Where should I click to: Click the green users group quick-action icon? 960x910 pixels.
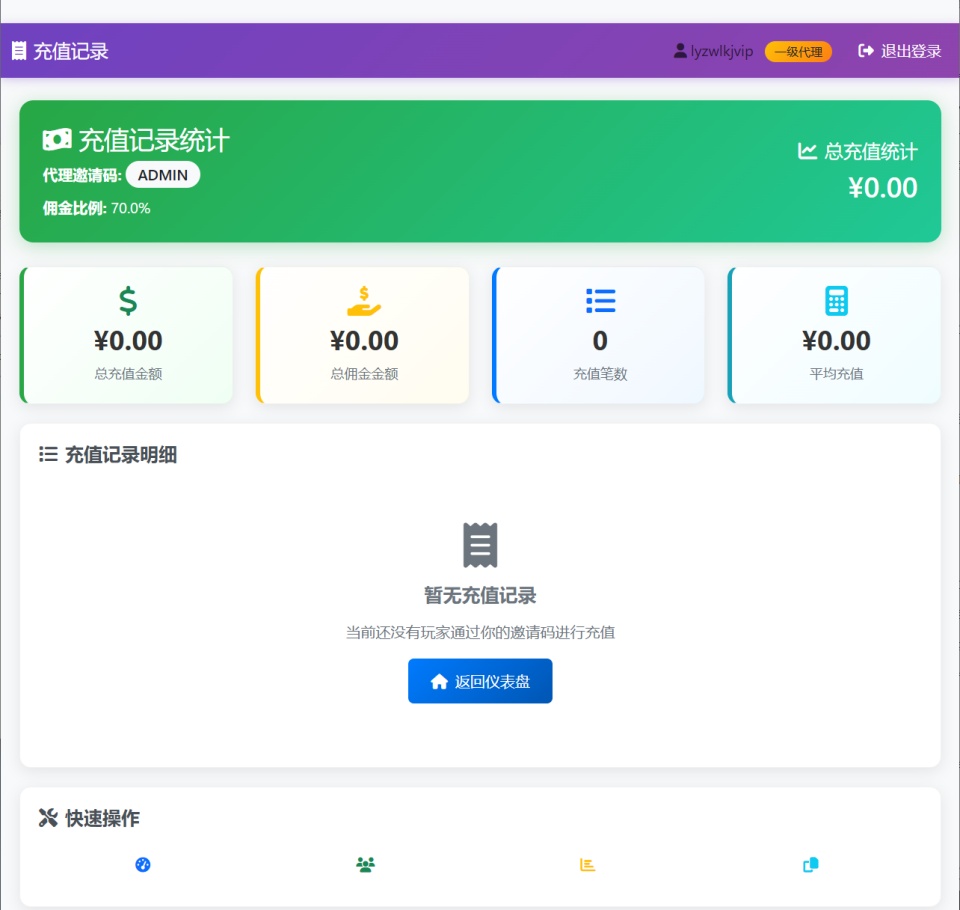coord(365,864)
